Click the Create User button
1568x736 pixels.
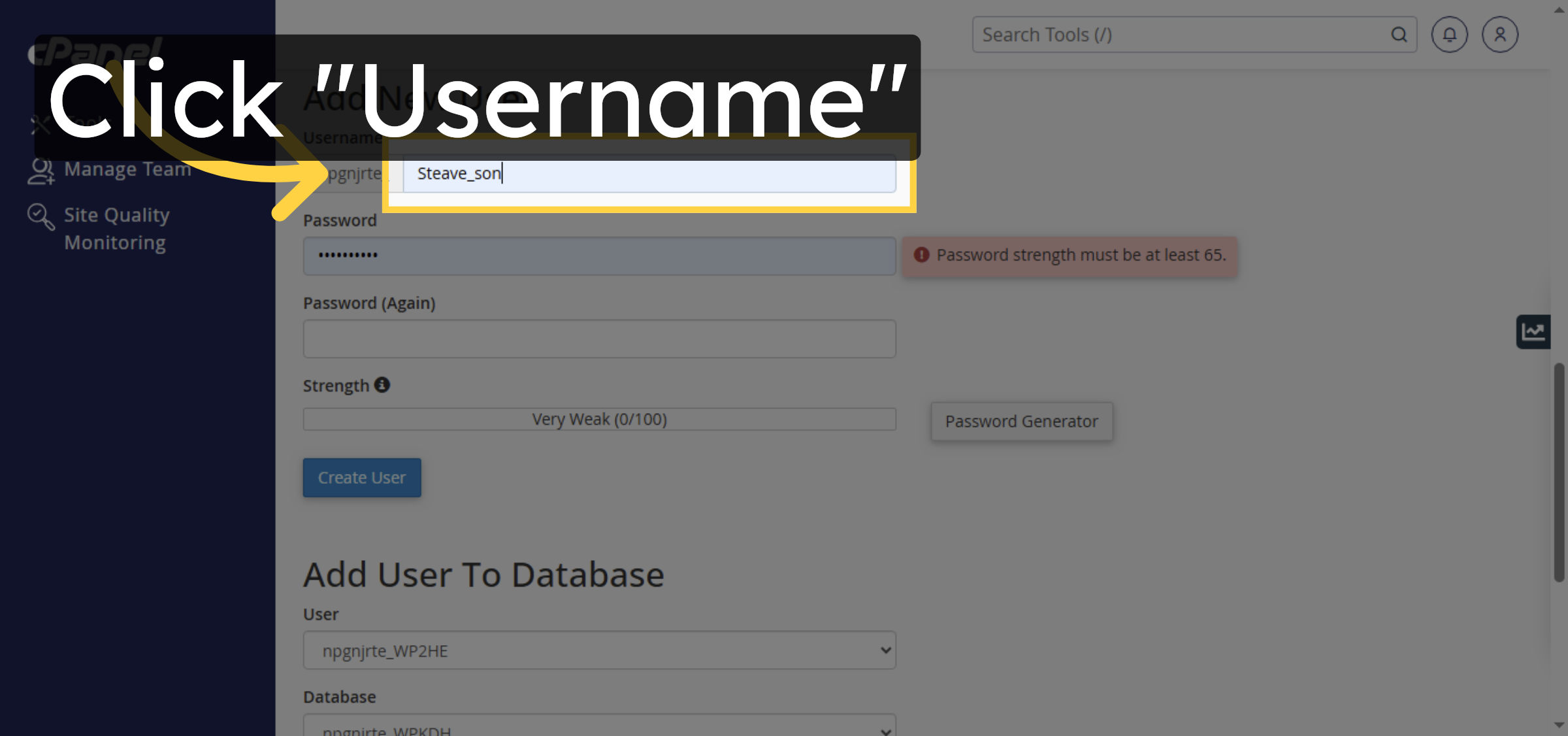(x=361, y=477)
